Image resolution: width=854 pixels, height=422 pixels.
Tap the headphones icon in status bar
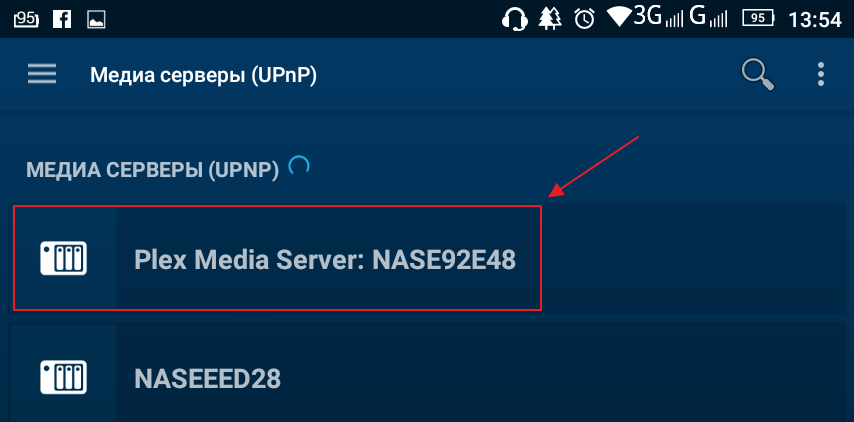pos(514,20)
